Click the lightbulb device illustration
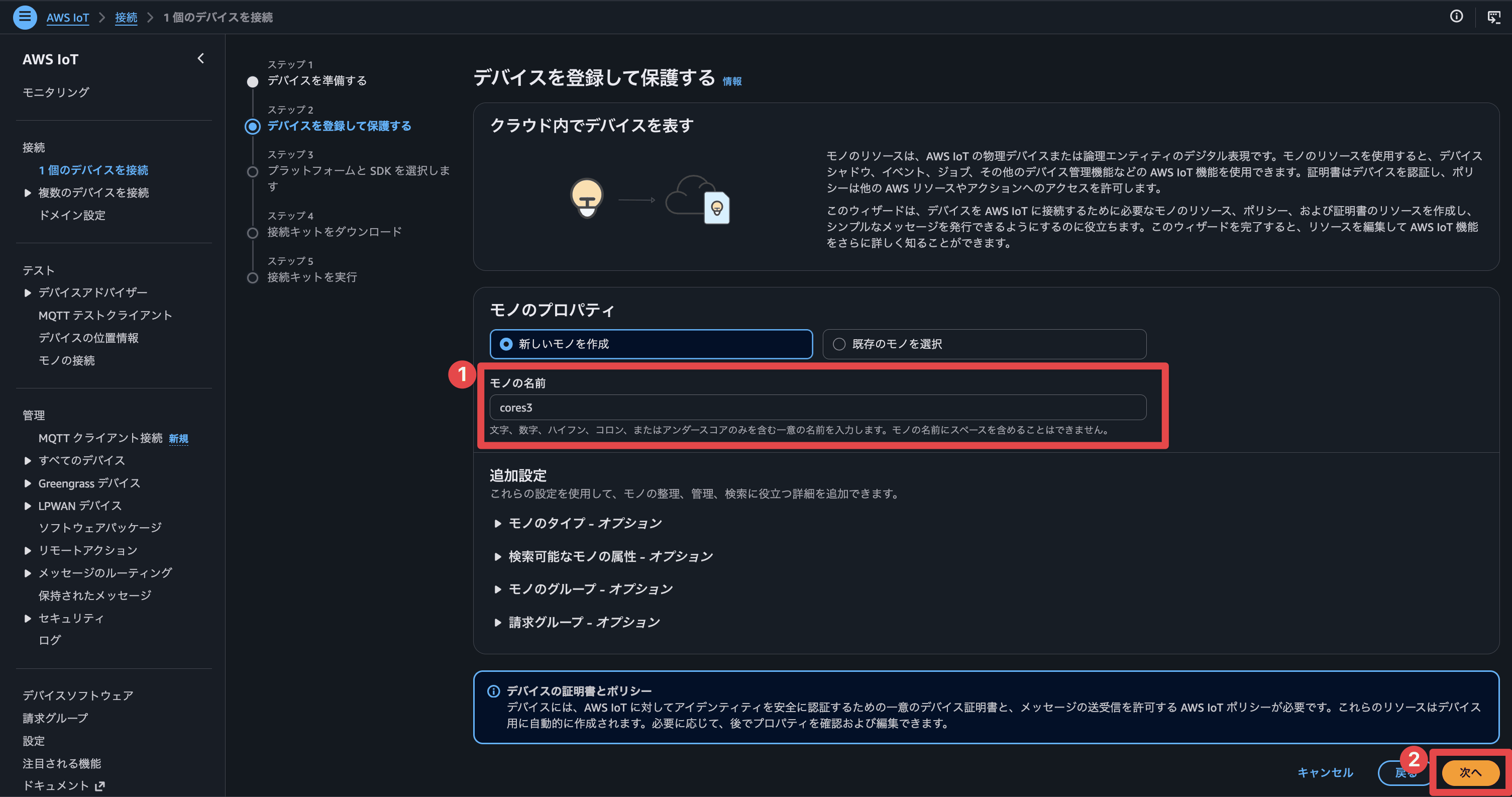This screenshot has width=1512, height=797. pos(587,198)
